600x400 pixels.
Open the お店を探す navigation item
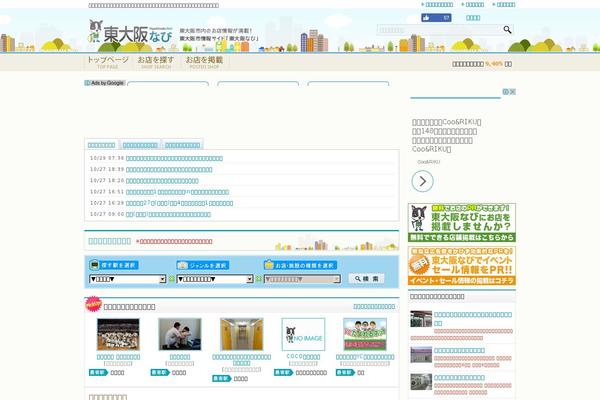tap(156, 62)
